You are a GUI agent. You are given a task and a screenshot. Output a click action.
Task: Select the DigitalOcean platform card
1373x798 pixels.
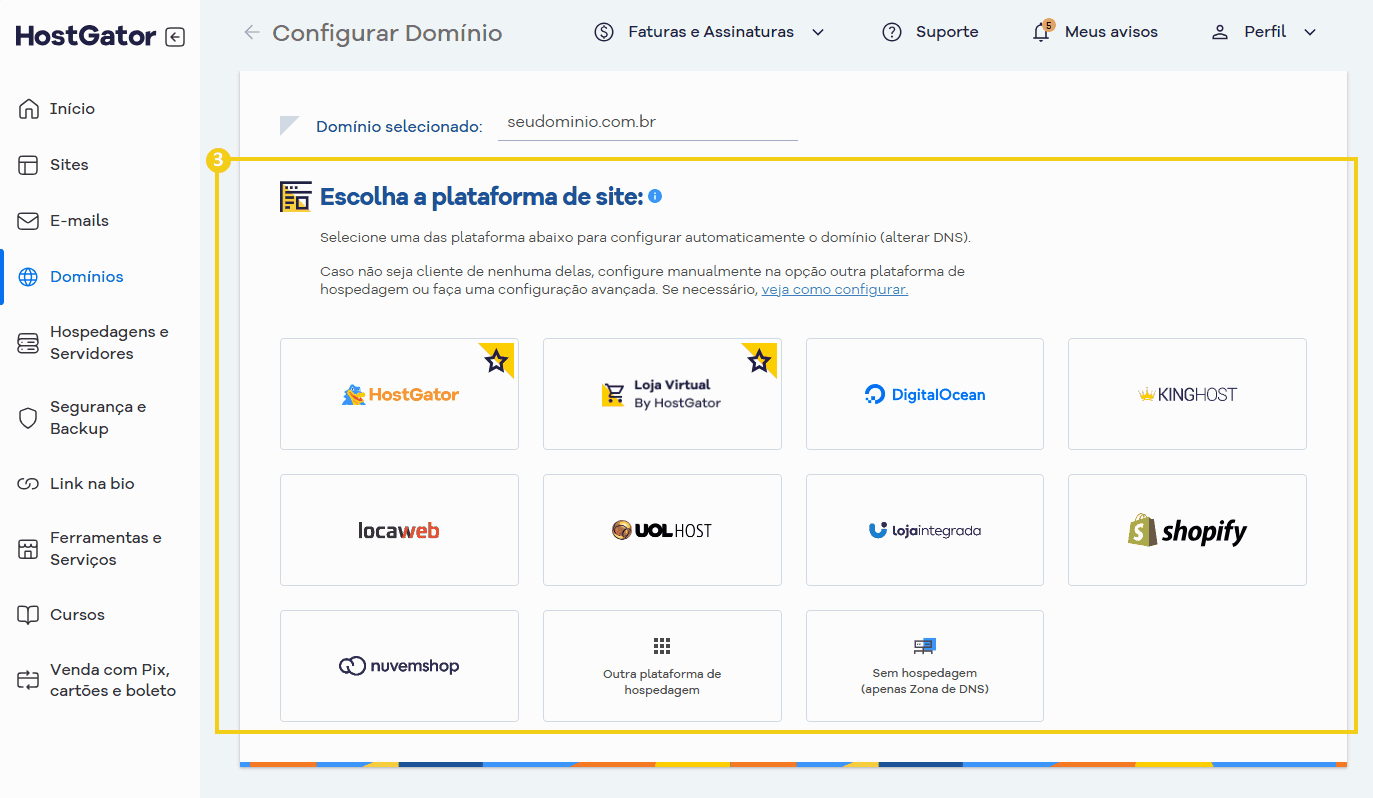[x=925, y=394]
